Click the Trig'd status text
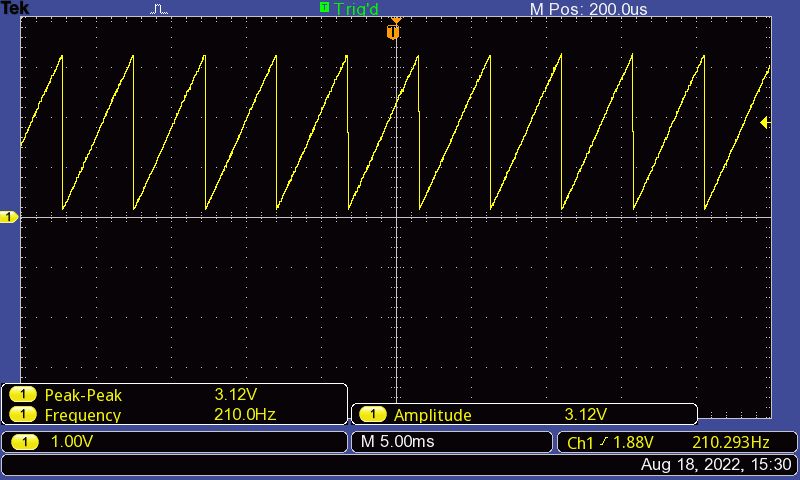Image resolution: width=800 pixels, height=480 pixels. coord(357,9)
